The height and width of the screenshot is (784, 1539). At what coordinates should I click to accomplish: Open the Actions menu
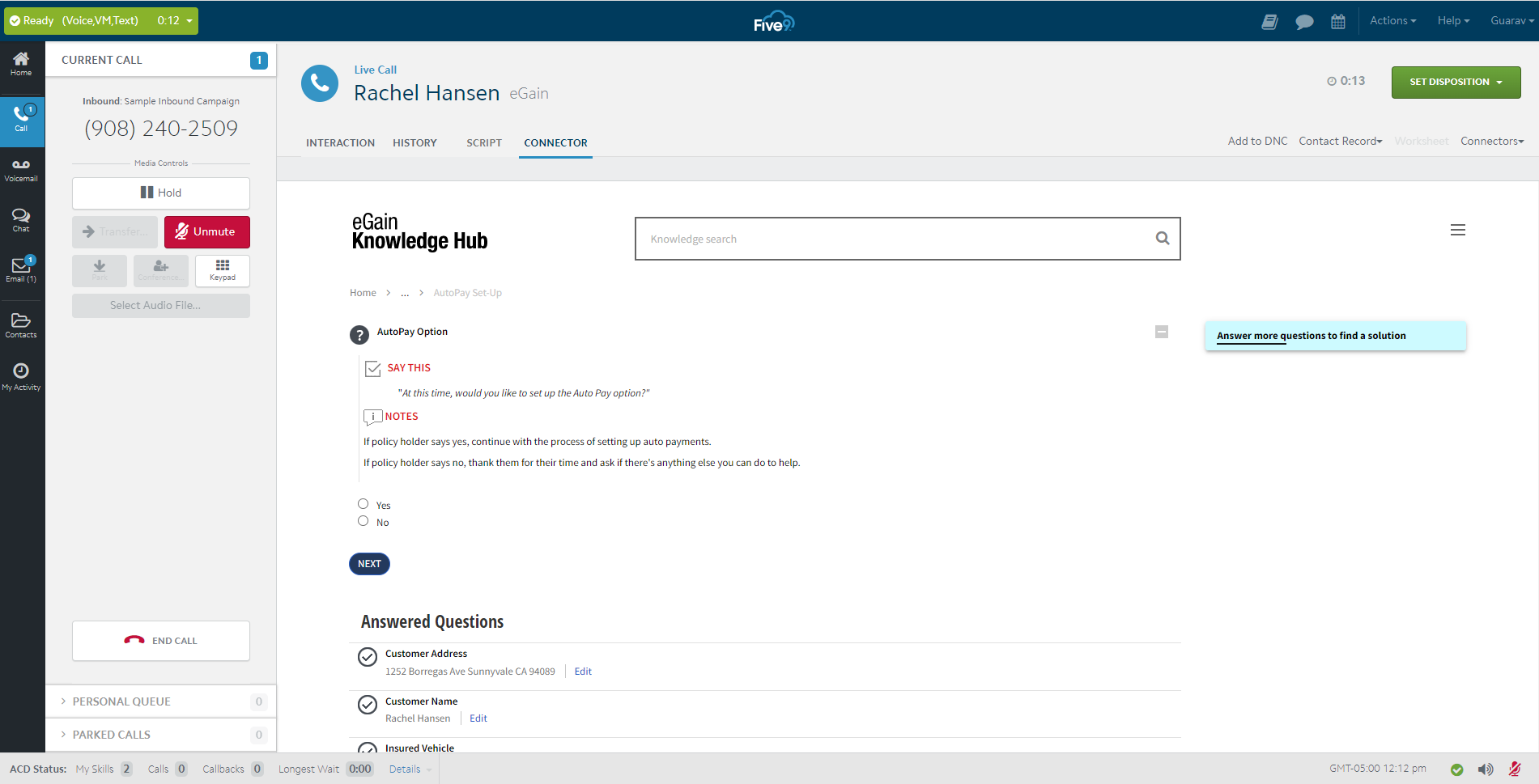pyautogui.click(x=1392, y=20)
